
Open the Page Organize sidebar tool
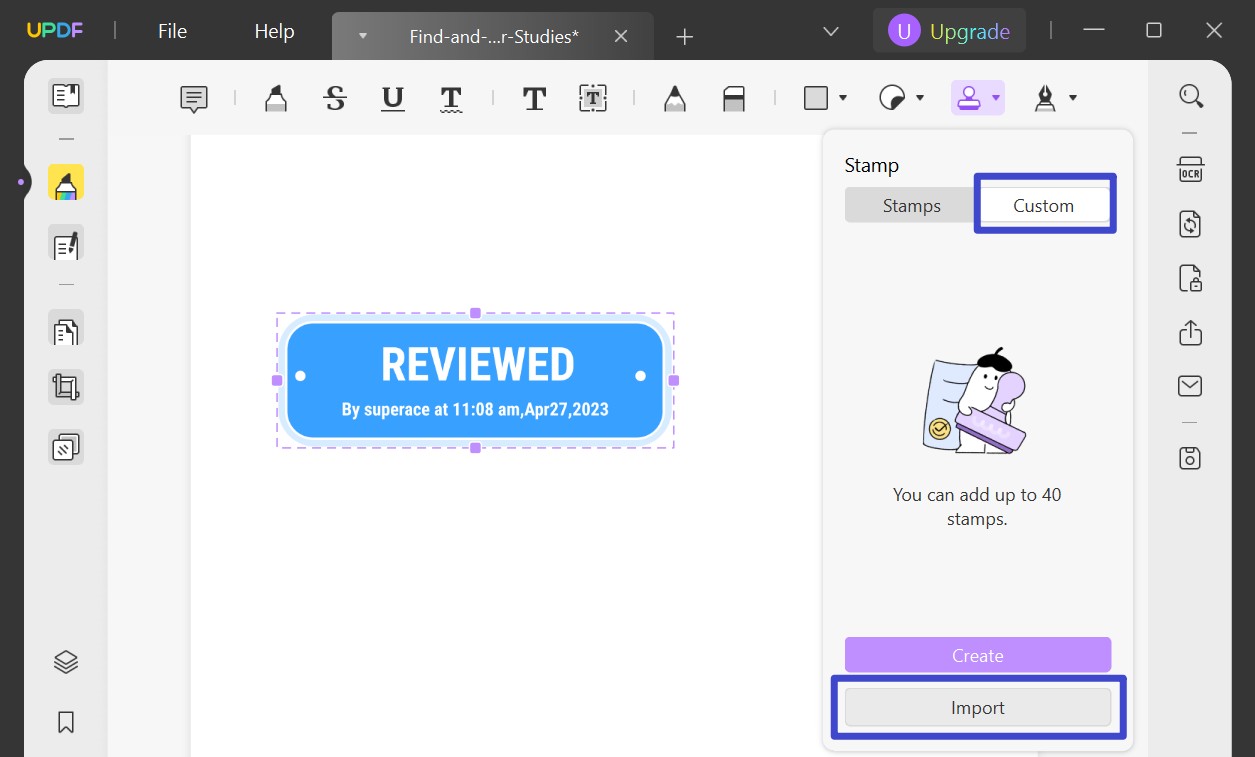pyautogui.click(x=65, y=330)
